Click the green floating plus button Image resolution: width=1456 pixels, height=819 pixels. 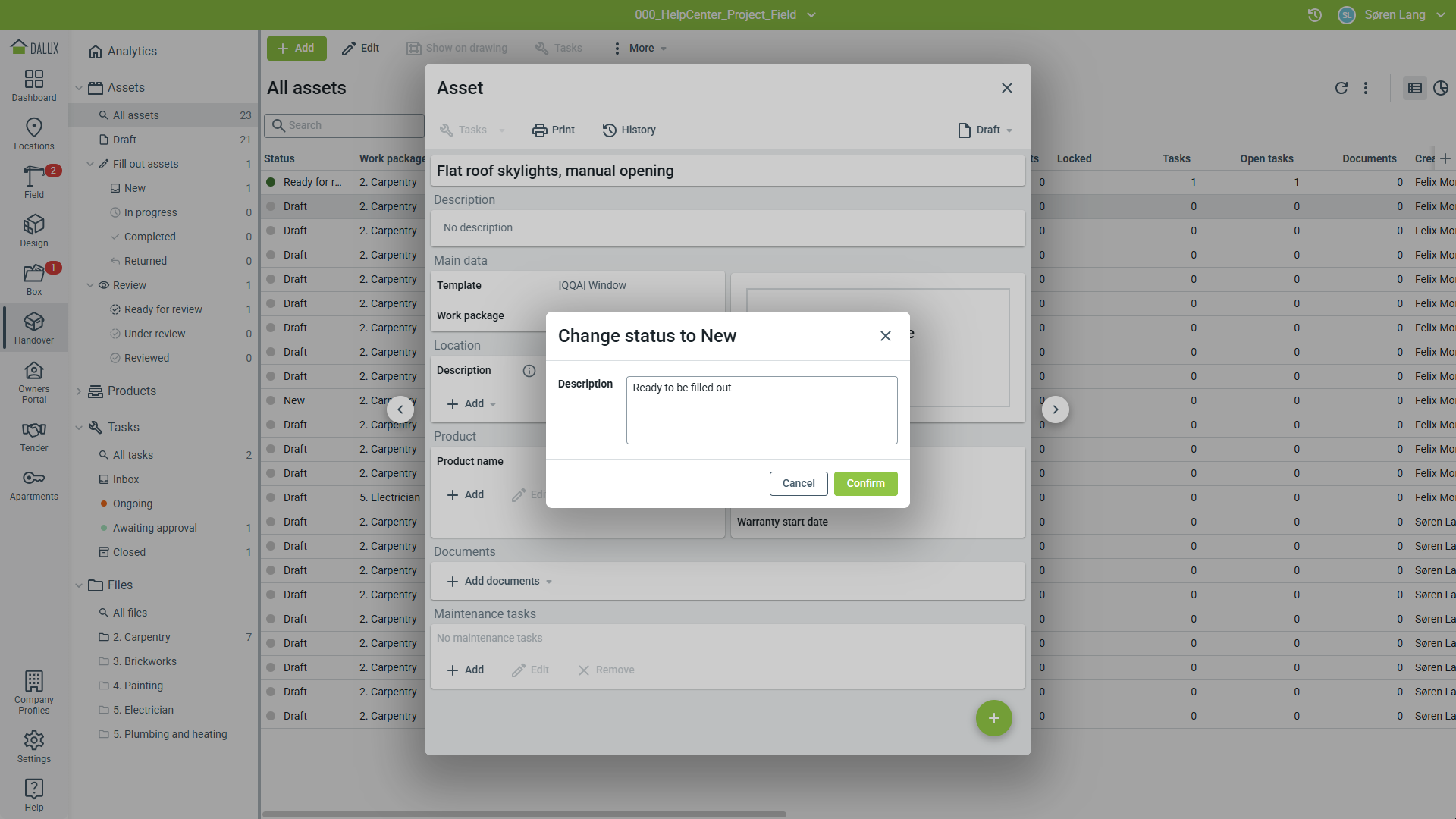(x=993, y=718)
